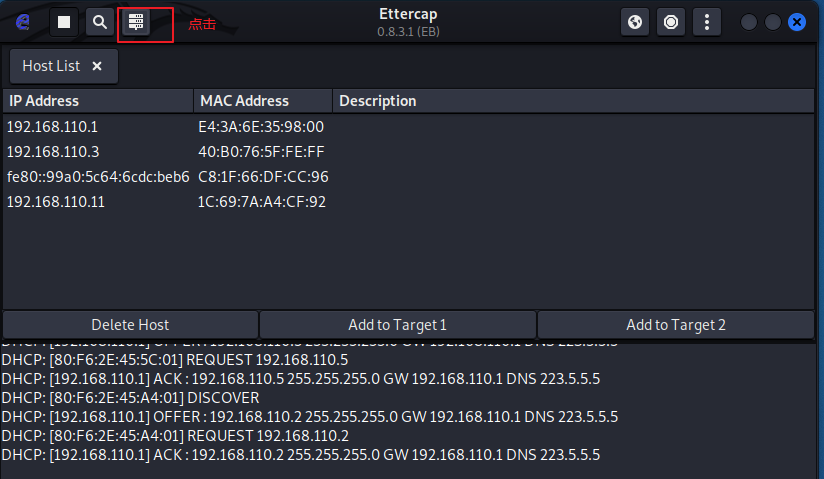Click Add to Target 2

point(676,325)
